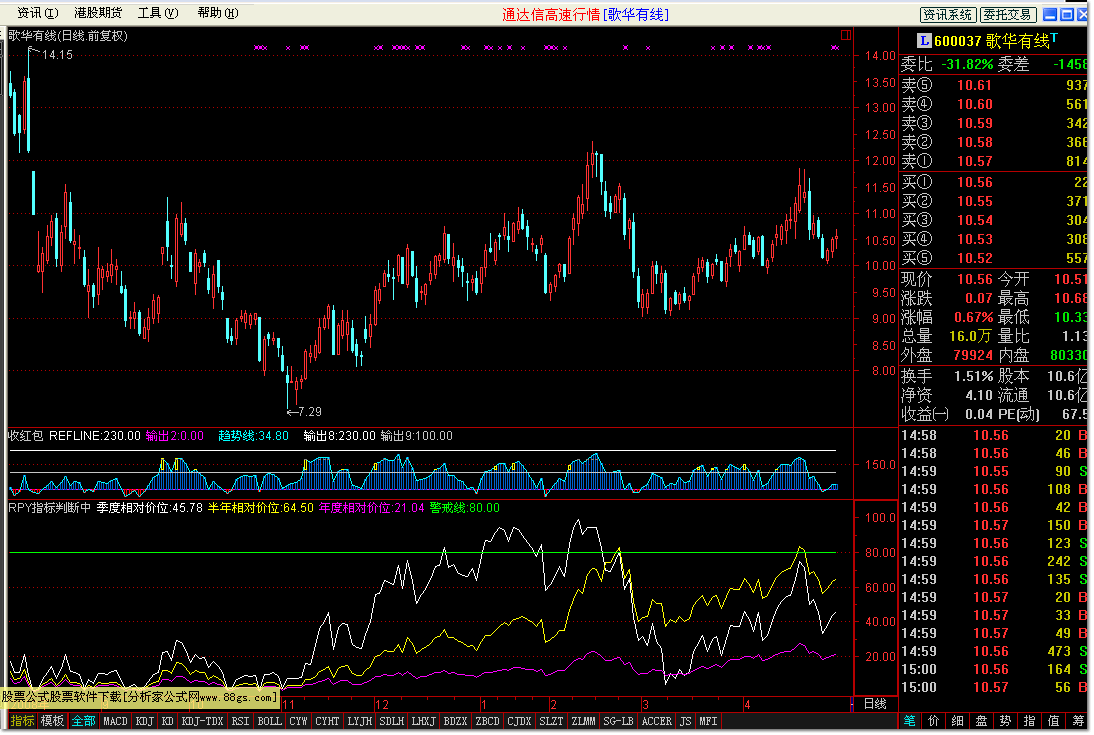Select the 筹 tab in quote panel
Image resolution: width=1094 pixels, height=735 pixels.
pyautogui.click(x=1078, y=721)
